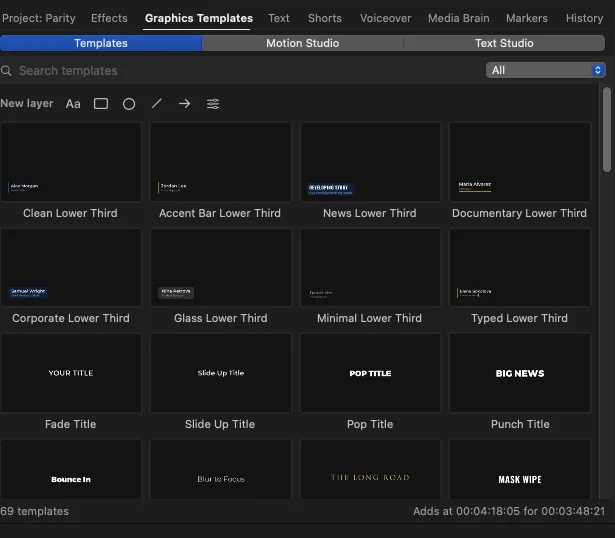Select the Corporate Lower Third thumbnail
Viewport: 615px width, 538px height.
point(71,267)
